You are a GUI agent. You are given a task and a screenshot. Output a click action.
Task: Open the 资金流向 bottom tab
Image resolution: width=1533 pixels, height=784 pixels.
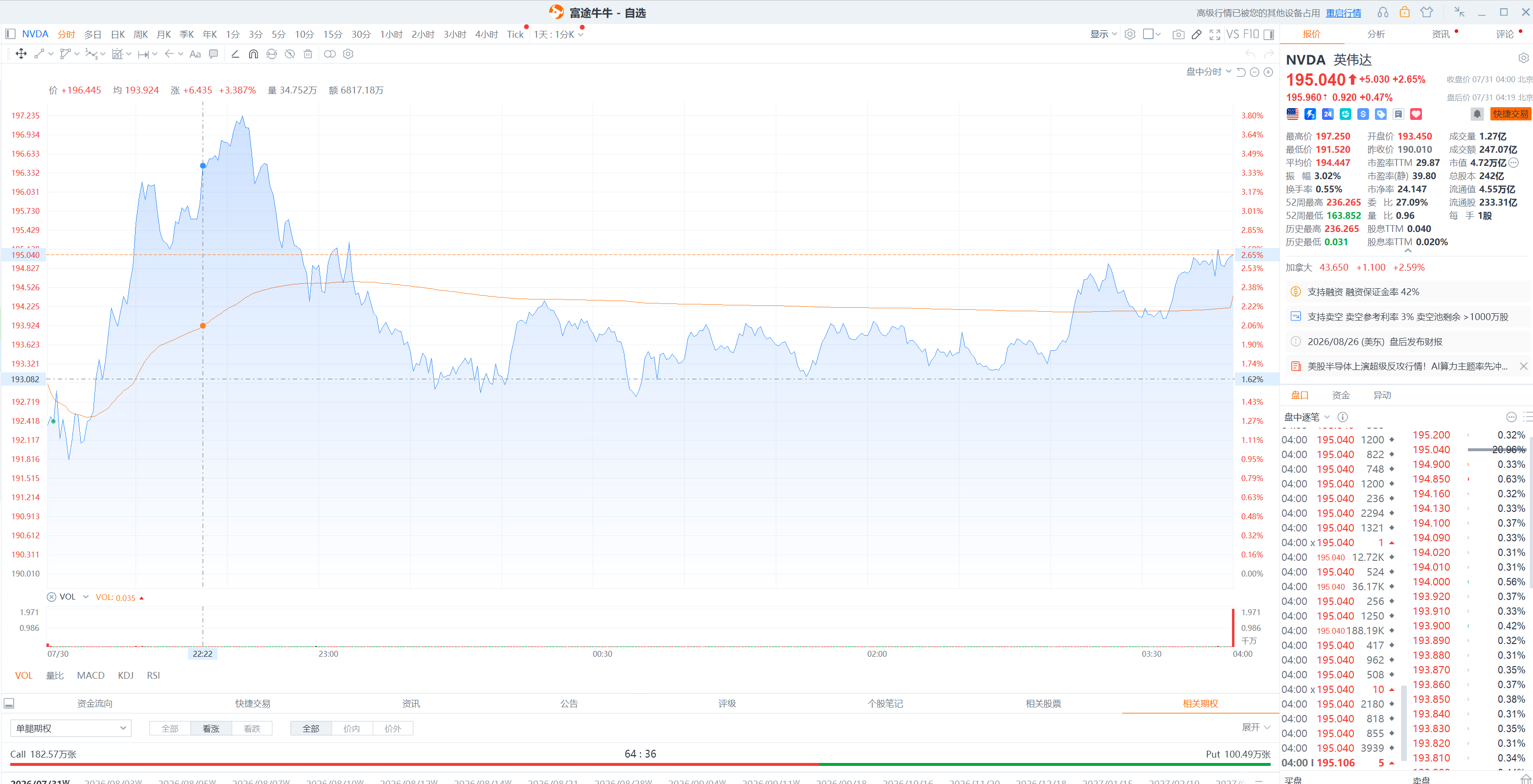(x=94, y=704)
